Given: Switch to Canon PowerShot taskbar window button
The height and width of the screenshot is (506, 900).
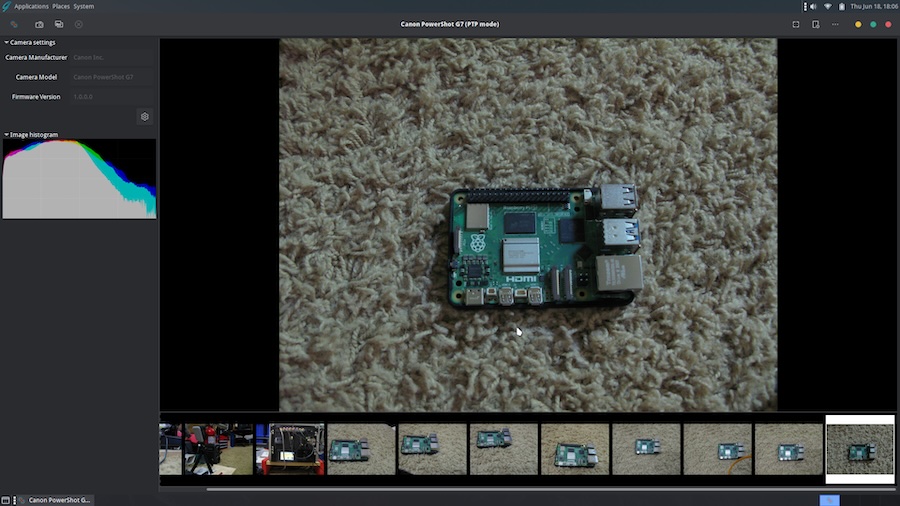Looking at the screenshot, I should click(55, 500).
